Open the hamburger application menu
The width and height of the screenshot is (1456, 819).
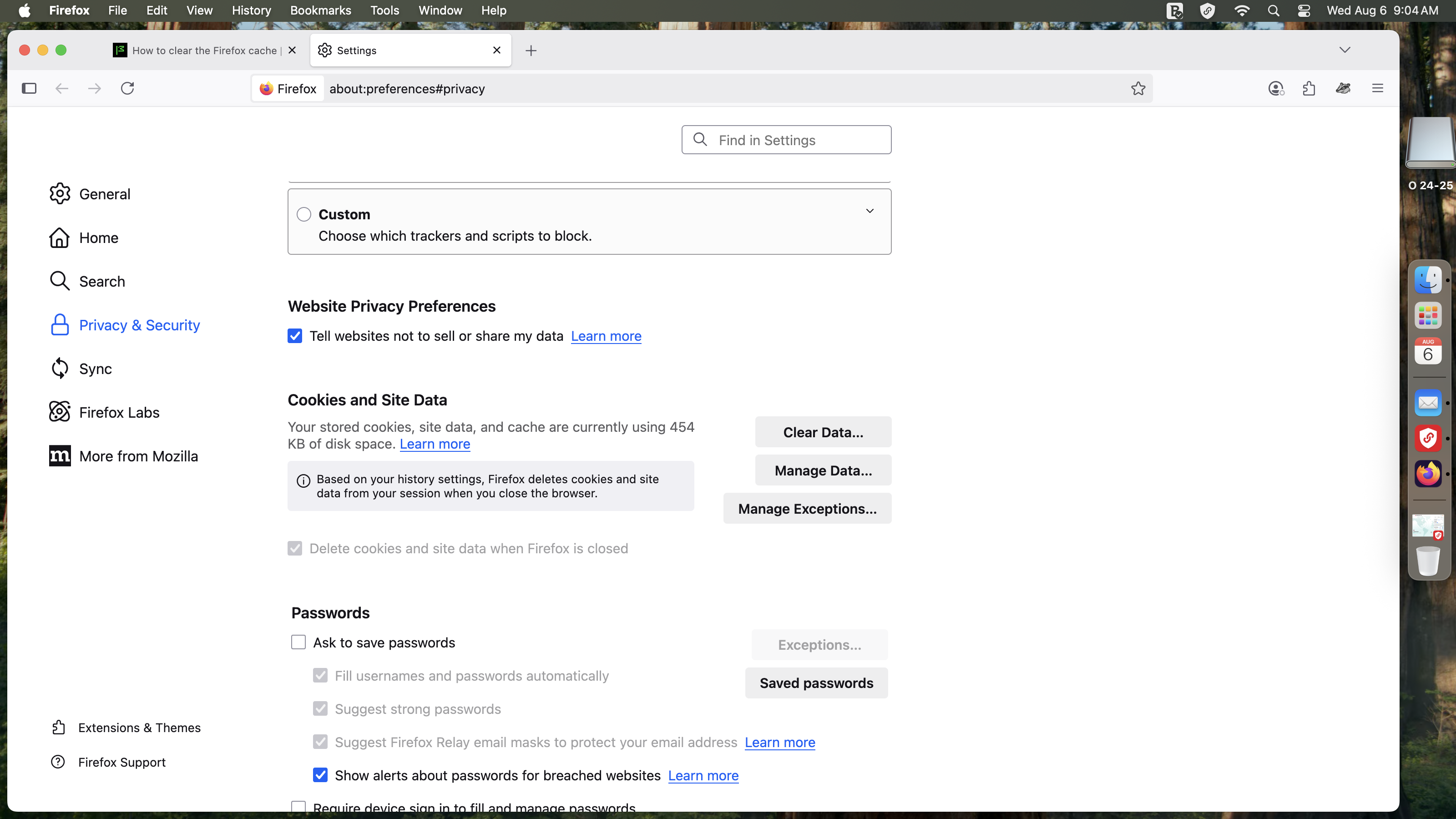(x=1377, y=88)
